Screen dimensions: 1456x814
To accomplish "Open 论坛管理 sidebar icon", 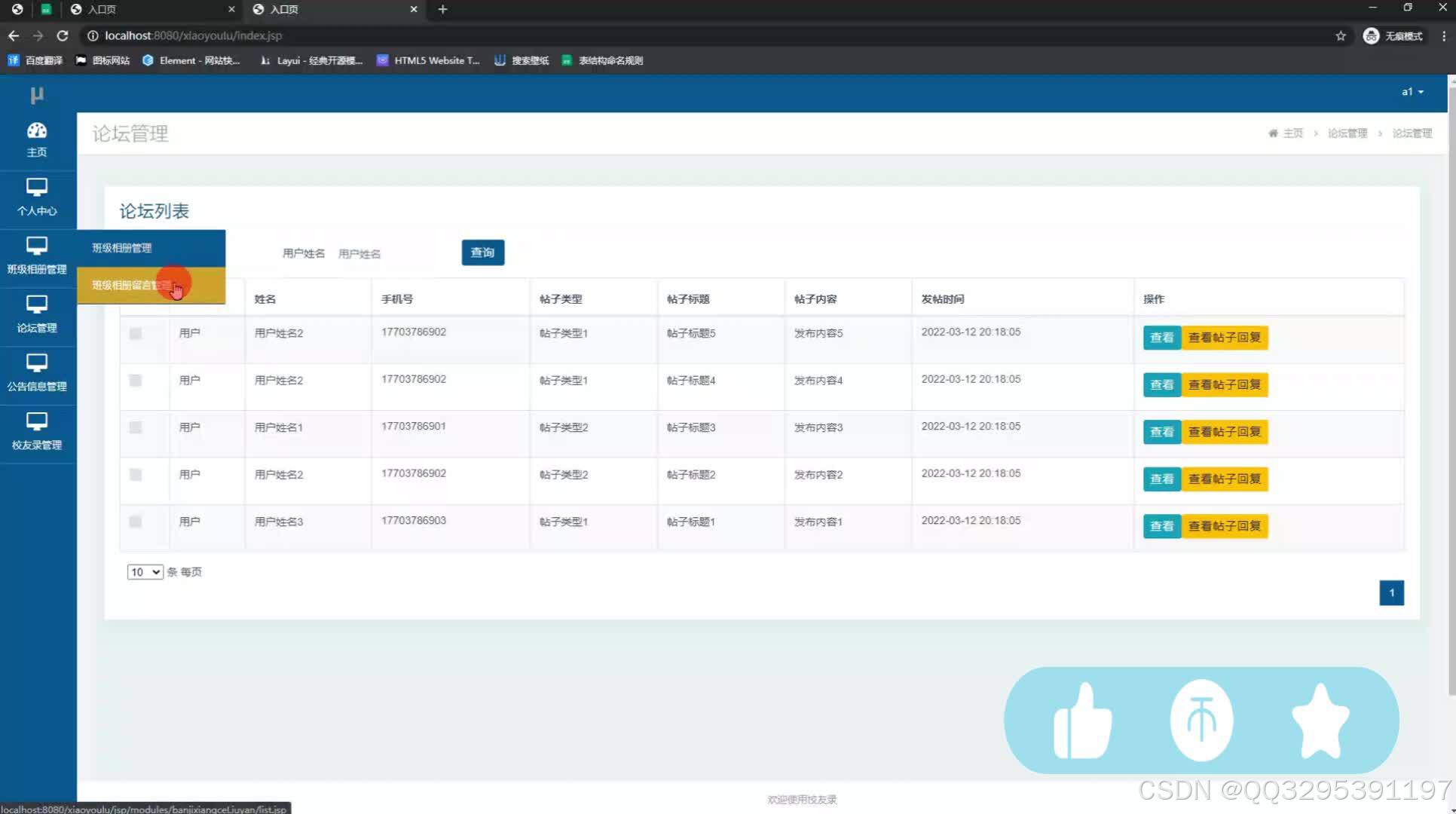I will (37, 304).
